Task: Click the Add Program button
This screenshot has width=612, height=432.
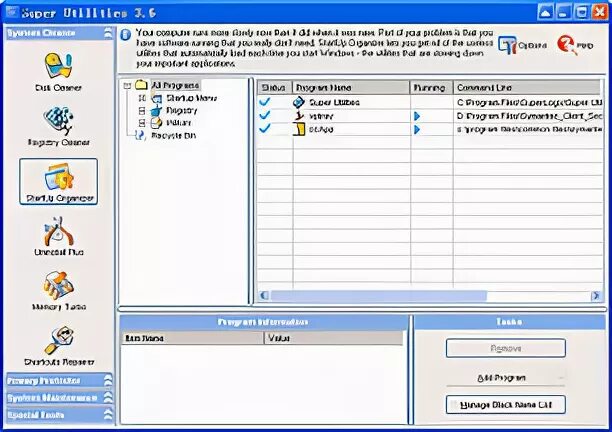Action: 505,378
